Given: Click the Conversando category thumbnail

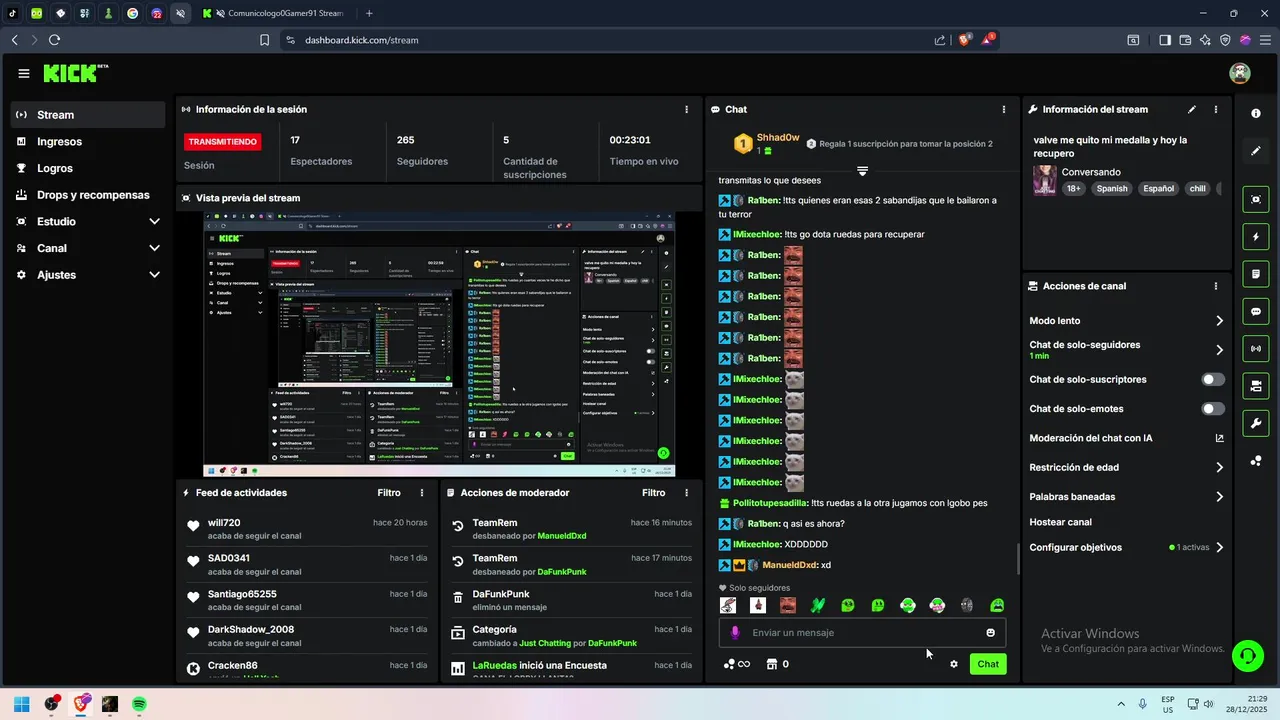Looking at the screenshot, I should pyautogui.click(x=1045, y=180).
